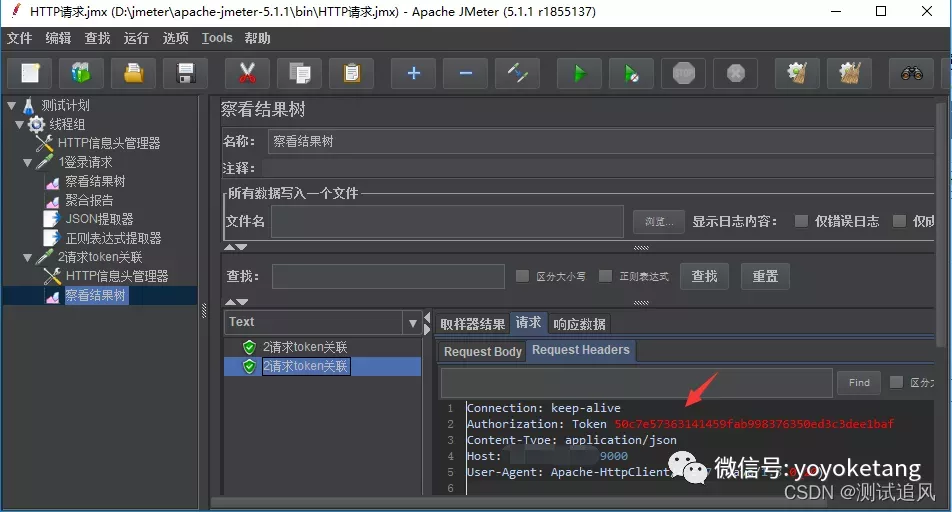Image resolution: width=952 pixels, height=512 pixels.
Task: Open the 帮助 menu
Action: 257,38
